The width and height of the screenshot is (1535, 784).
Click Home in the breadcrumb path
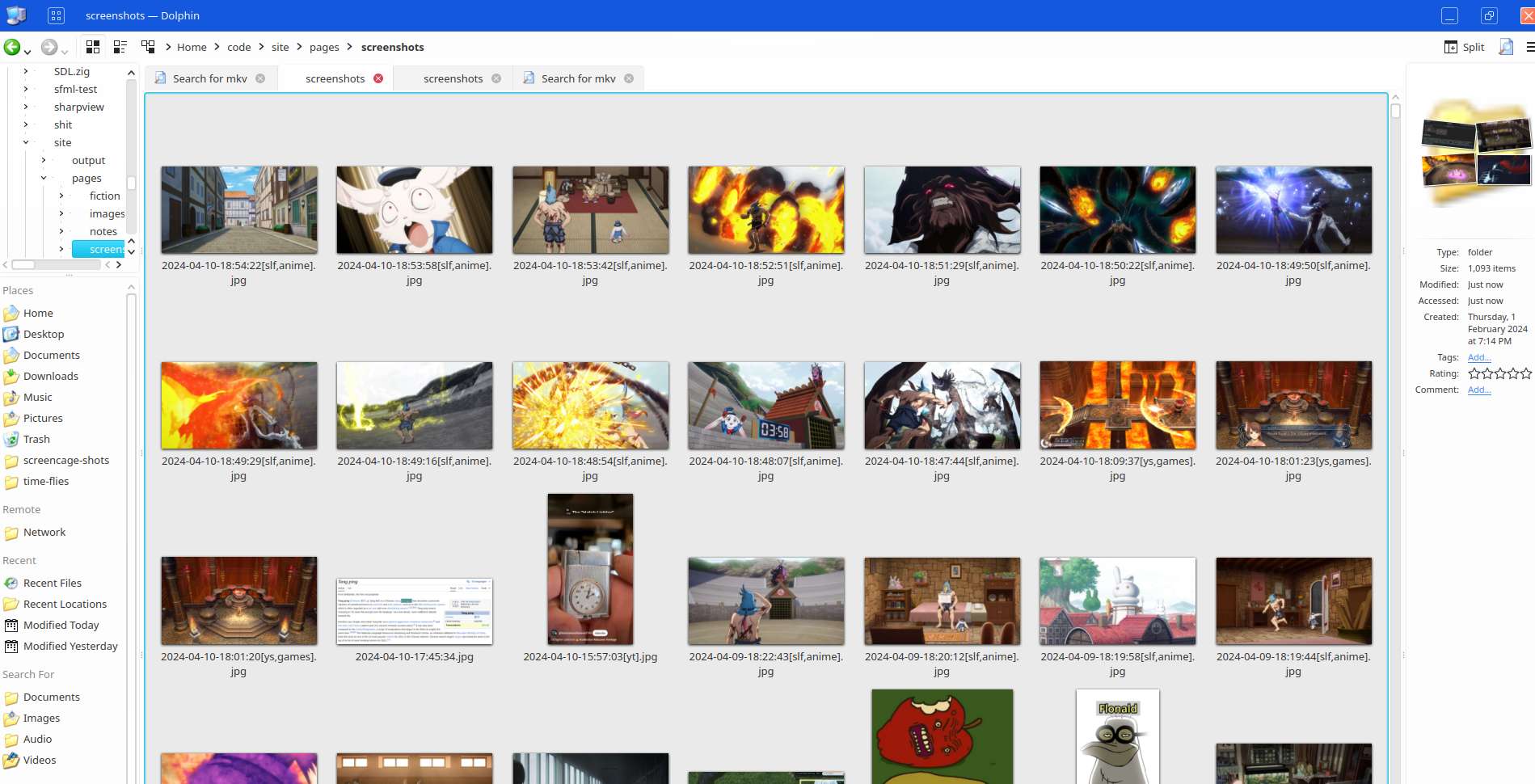(192, 47)
